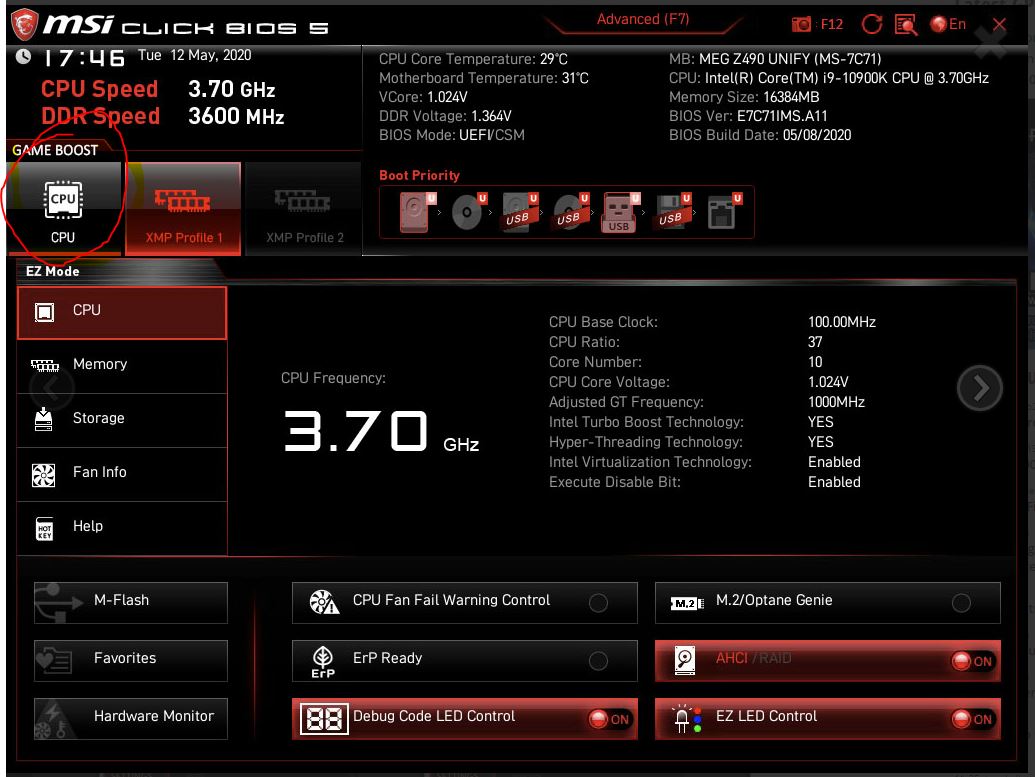Click the date "Tue 12 May, 2020"
Image resolution: width=1035 pixels, height=777 pixels.
point(194,55)
